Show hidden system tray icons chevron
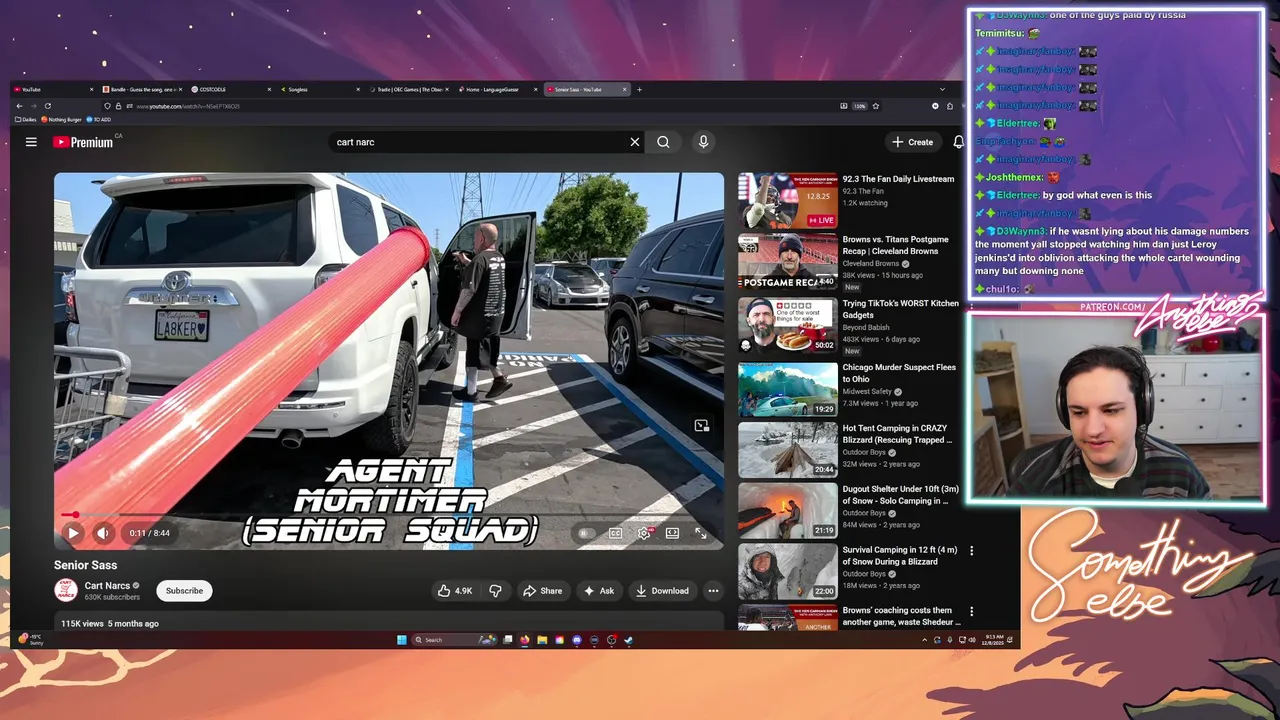Viewport: 1280px width, 720px height. click(924, 640)
